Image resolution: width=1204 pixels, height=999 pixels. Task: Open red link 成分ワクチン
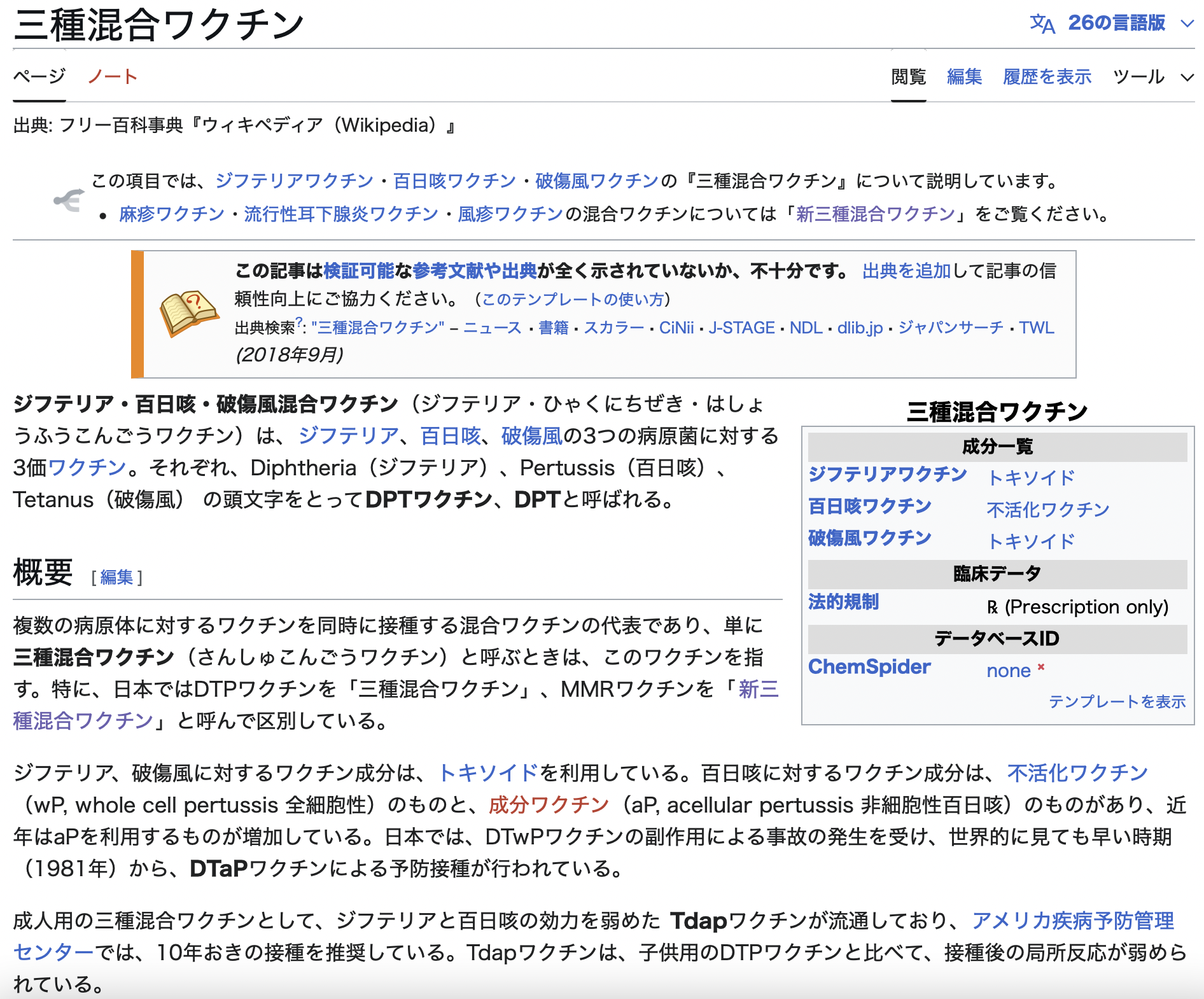[x=549, y=805]
